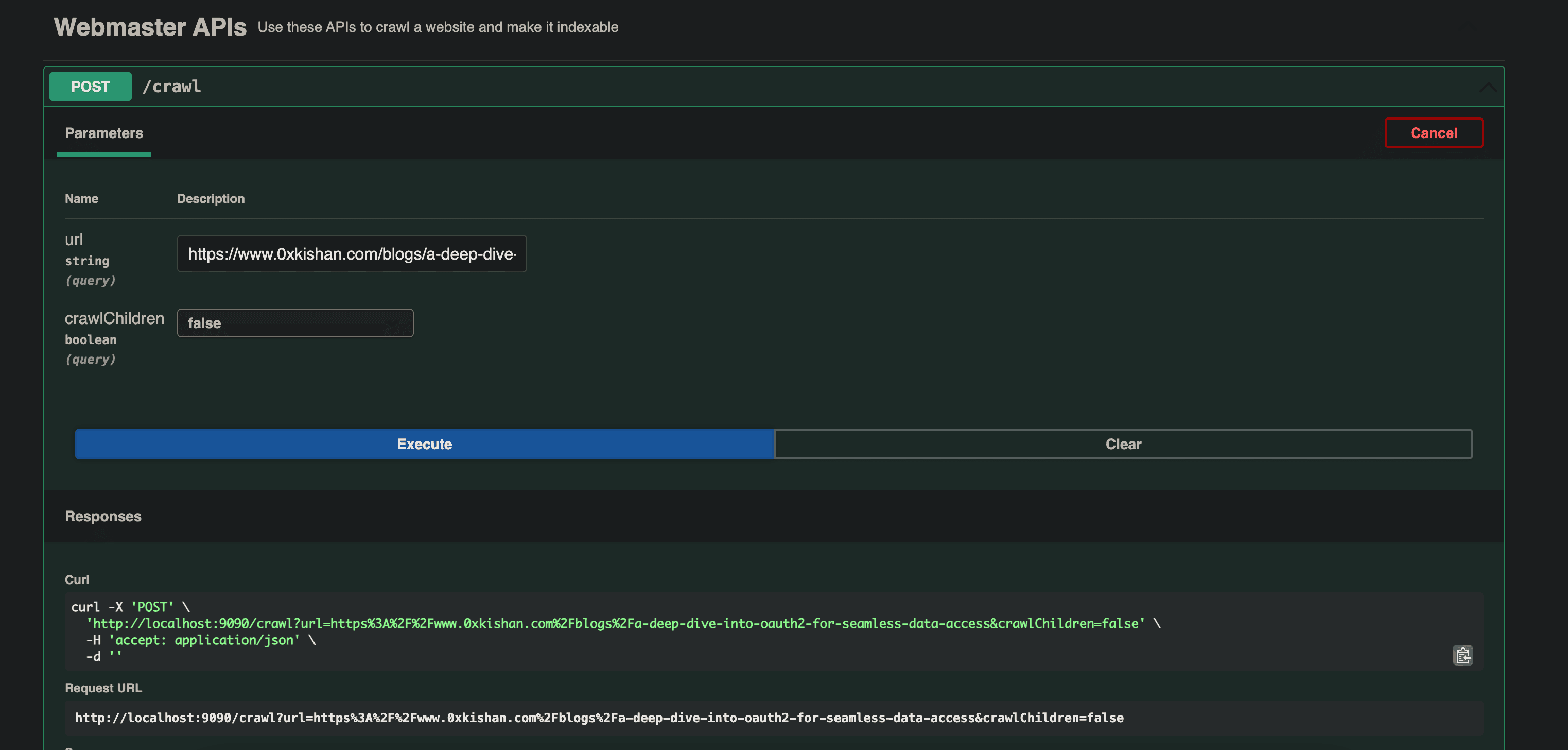This screenshot has width=1568, height=750.
Task: Focus the url input field
Action: (x=352, y=254)
